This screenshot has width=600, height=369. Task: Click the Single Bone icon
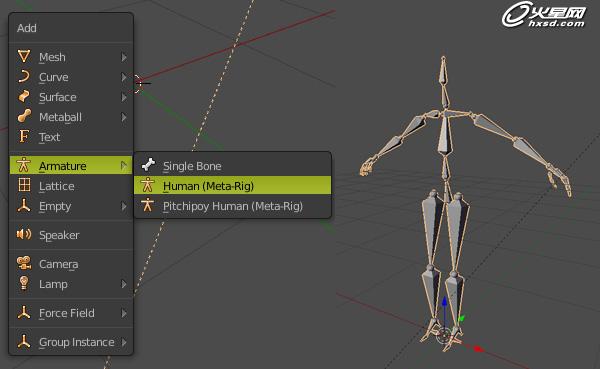(148, 165)
